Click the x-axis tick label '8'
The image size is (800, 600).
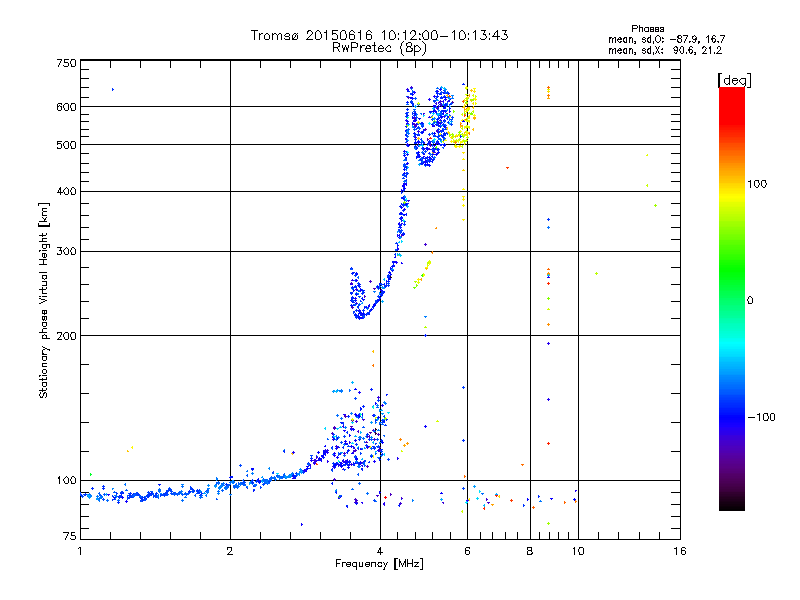point(530,551)
